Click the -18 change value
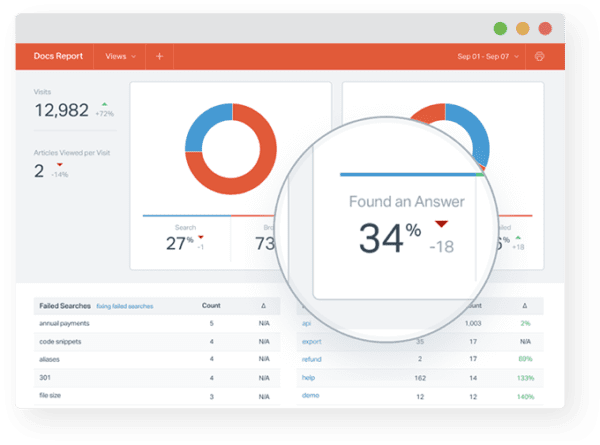The width and height of the screenshot is (600, 445). 442,247
